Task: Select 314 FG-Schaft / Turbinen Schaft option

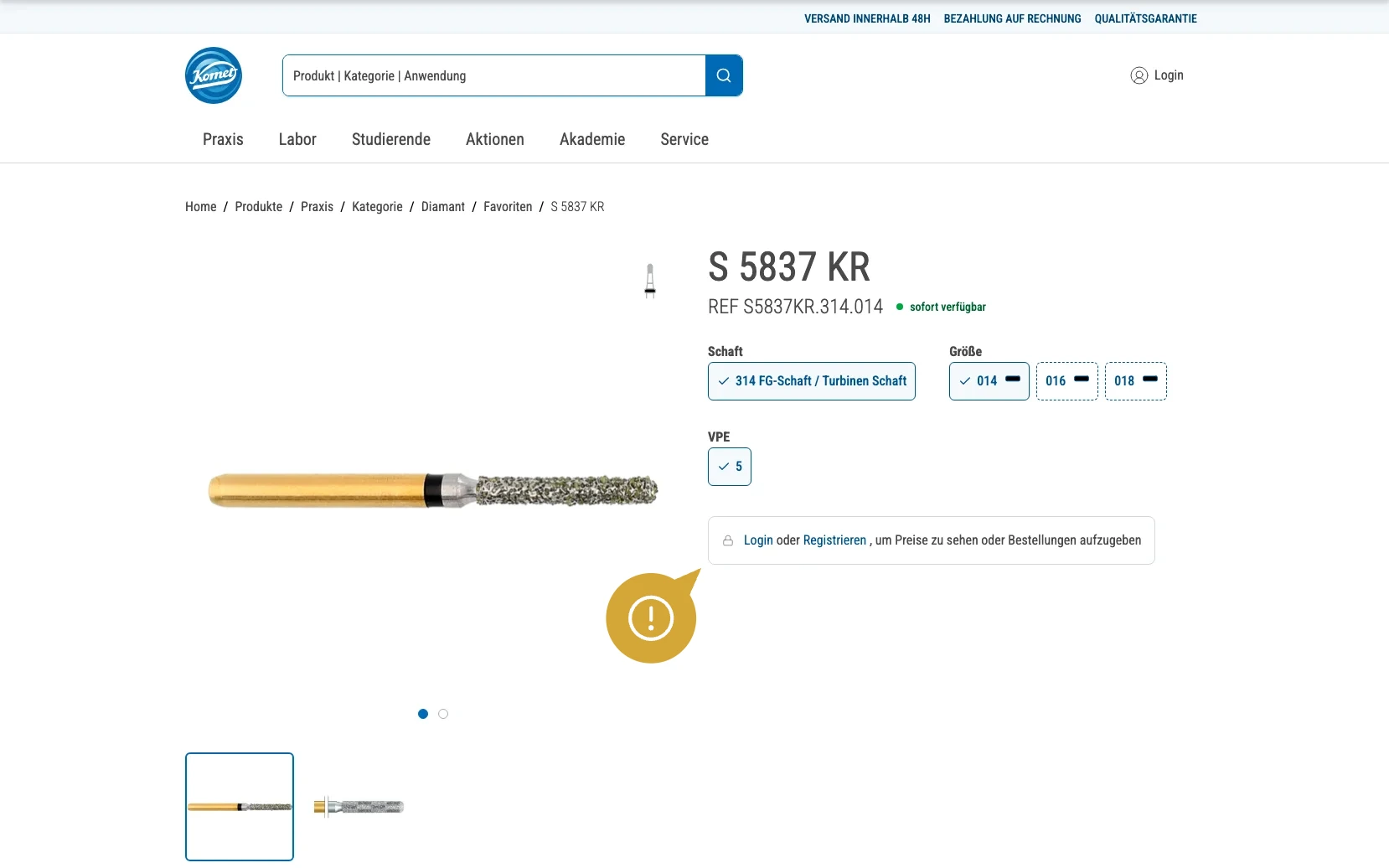Action: pyautogui.click(x=812, y=381)
